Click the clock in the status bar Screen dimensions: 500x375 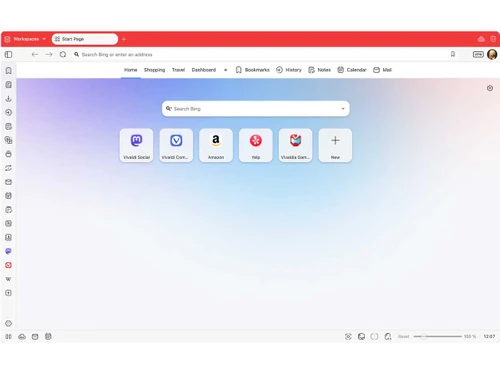point(489,337)
